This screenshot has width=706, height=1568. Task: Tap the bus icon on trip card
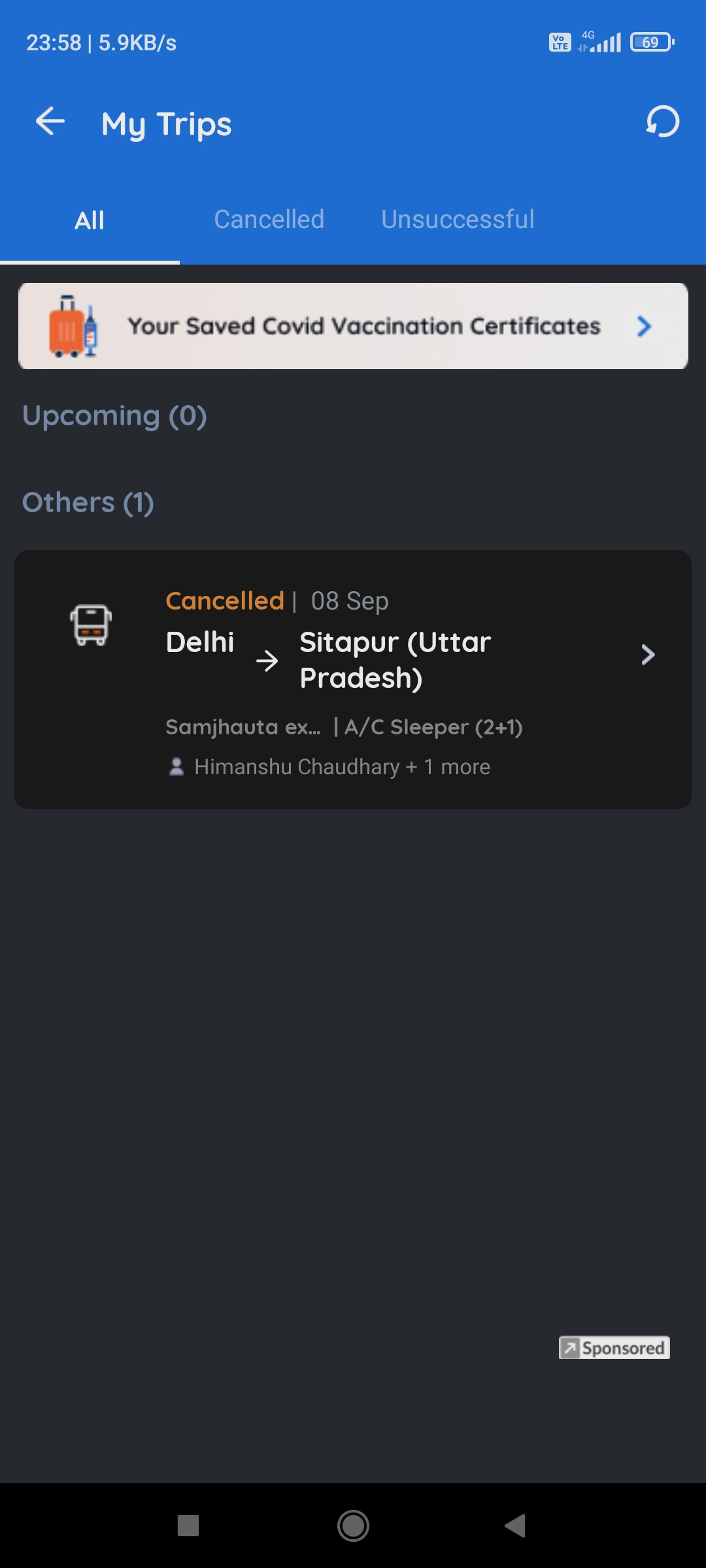[x=91, y=625]
